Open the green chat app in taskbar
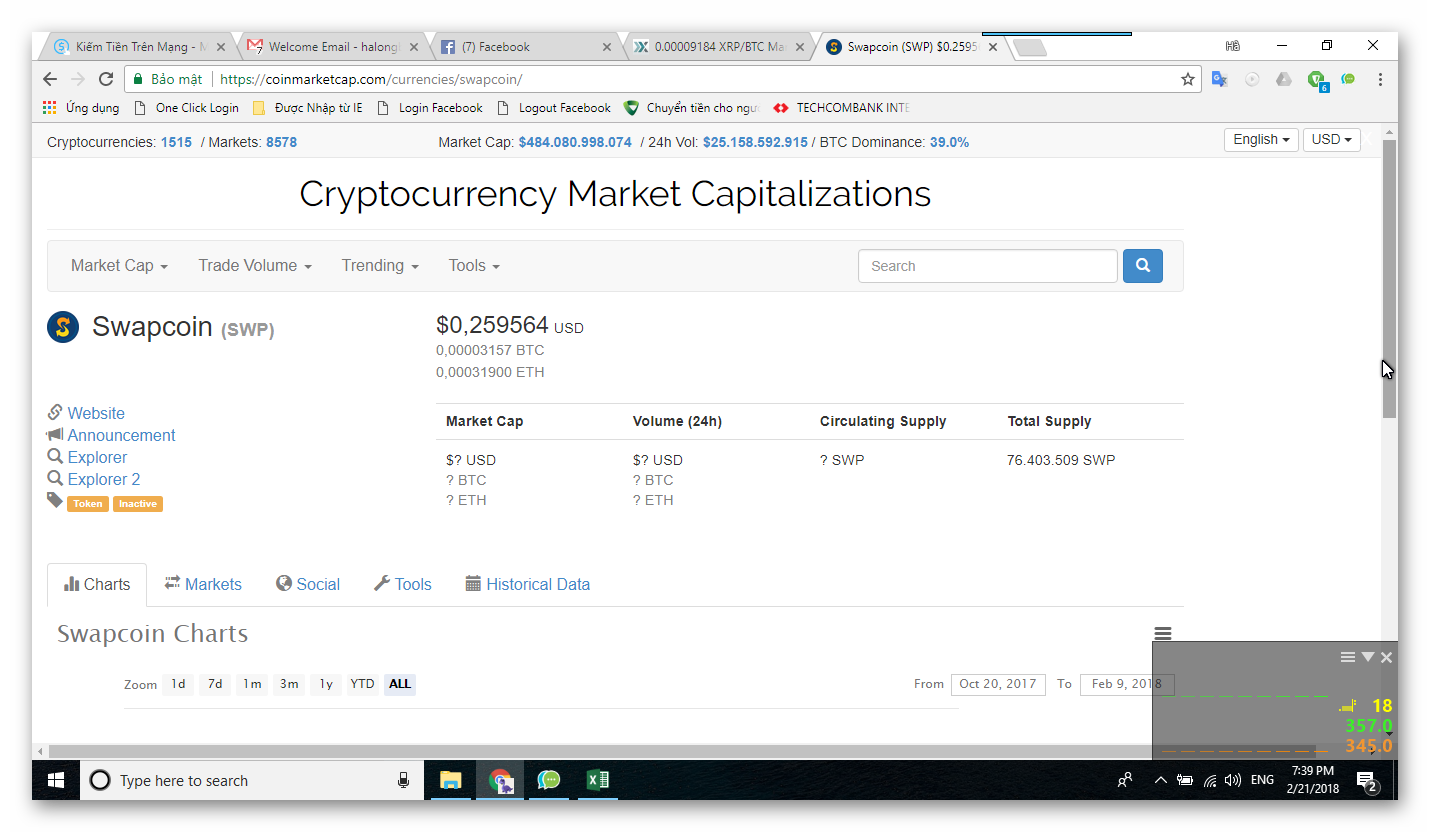 click(549, 780)
